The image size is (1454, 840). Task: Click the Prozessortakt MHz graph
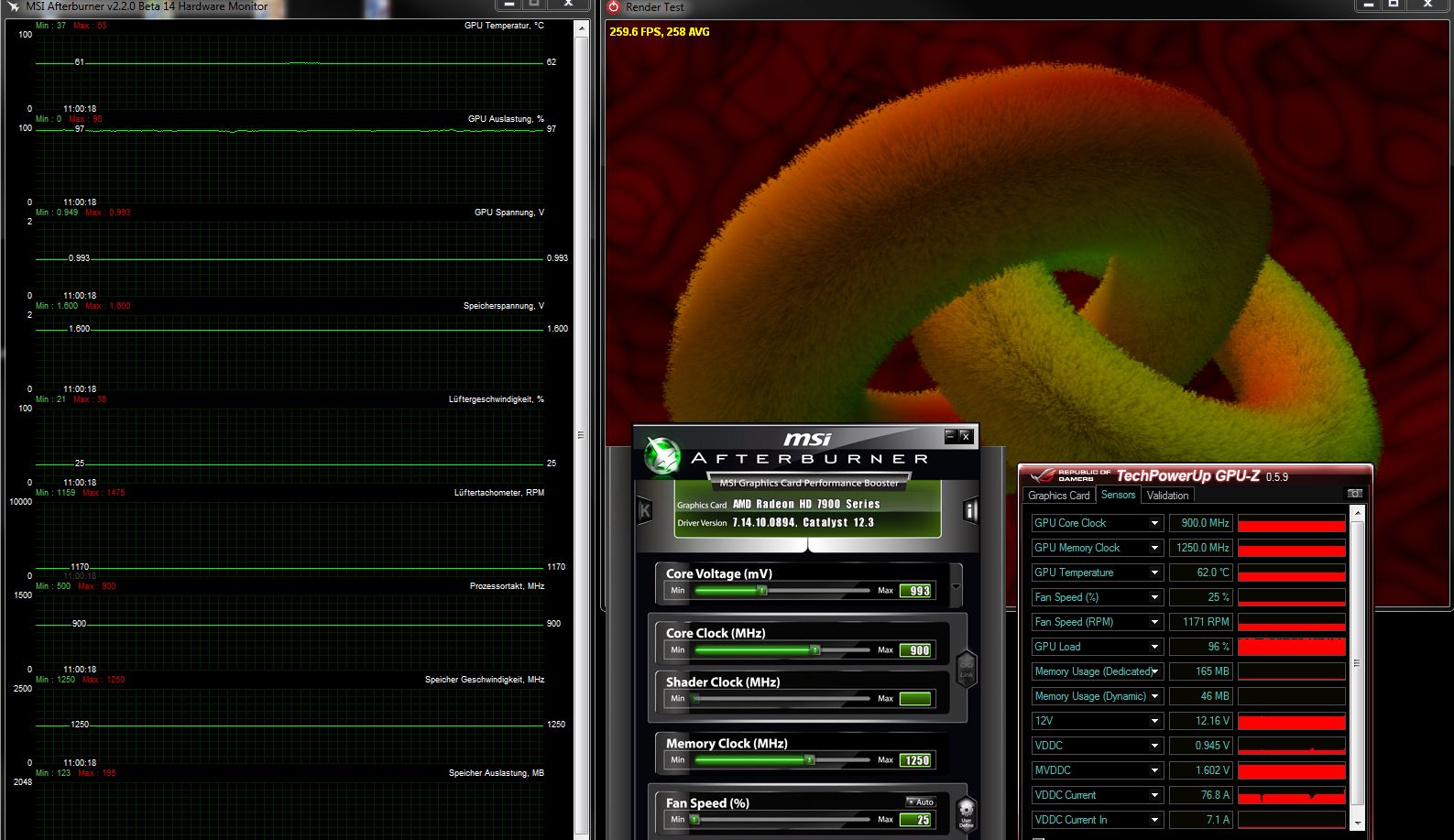290,633
